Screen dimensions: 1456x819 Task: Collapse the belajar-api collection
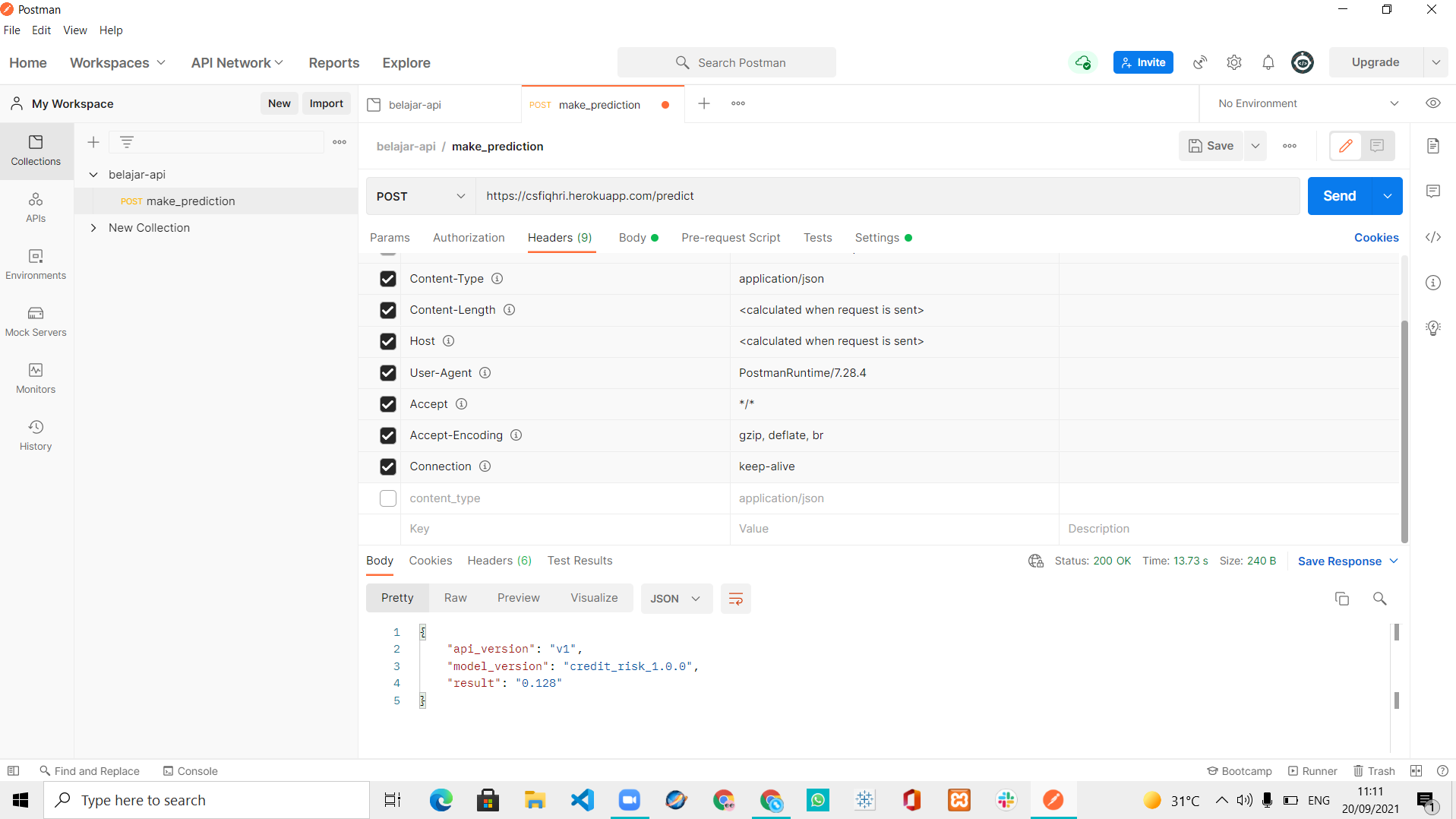(x=93, y=175)
